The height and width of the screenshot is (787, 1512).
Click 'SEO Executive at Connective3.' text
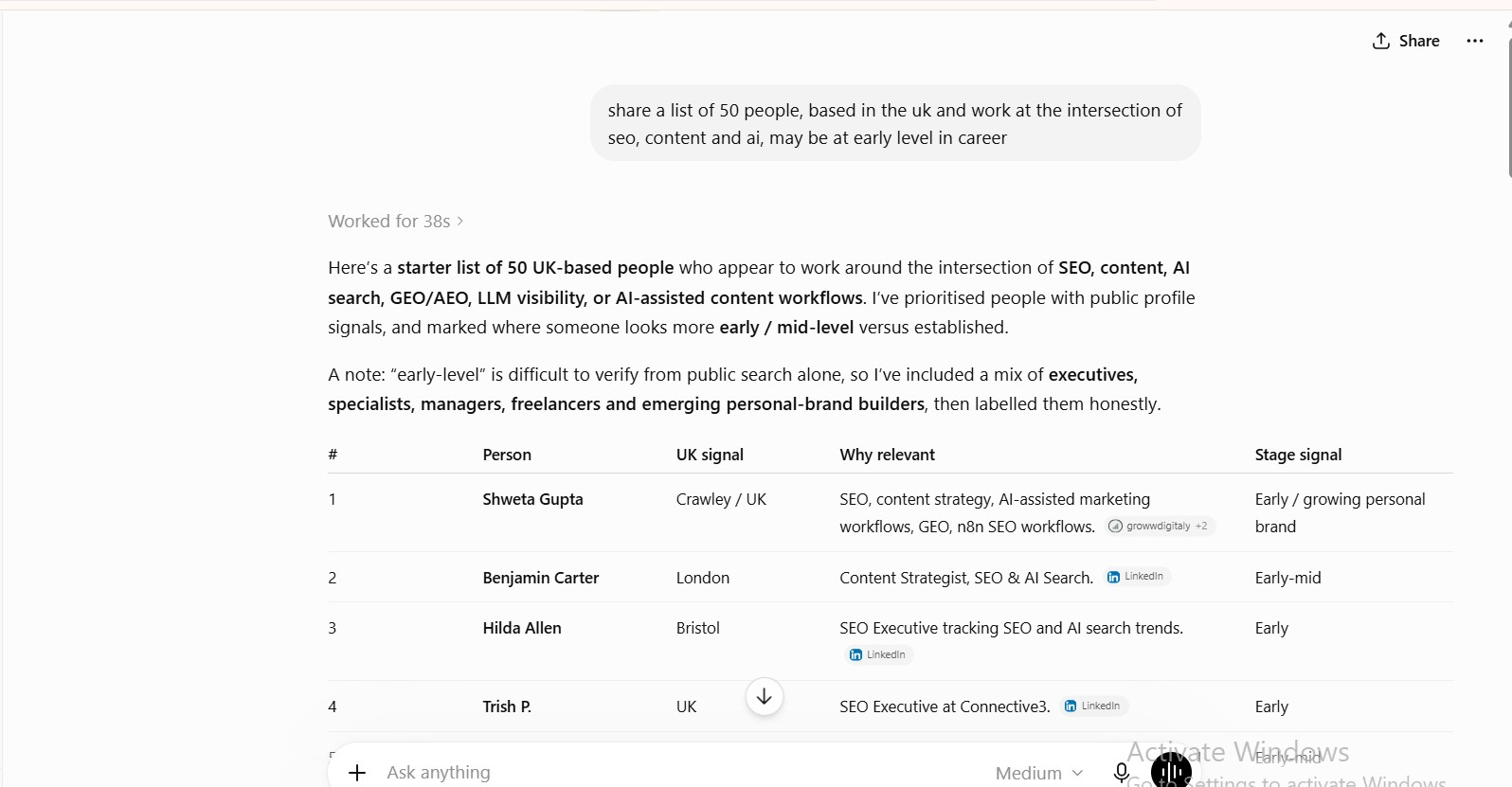point(945,707)
